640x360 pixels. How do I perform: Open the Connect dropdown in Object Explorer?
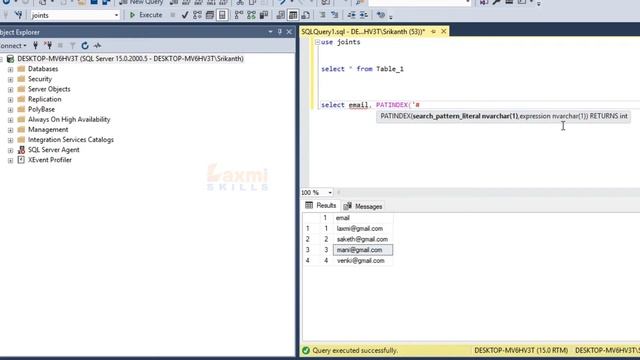click(13, 46)
